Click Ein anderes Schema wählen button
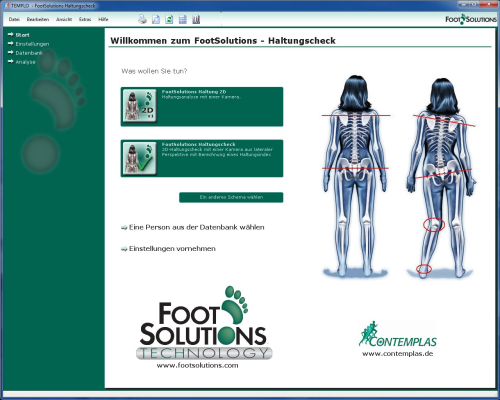Image resolution: width=500 pixels, height=400 pixels. coord(231,197)
